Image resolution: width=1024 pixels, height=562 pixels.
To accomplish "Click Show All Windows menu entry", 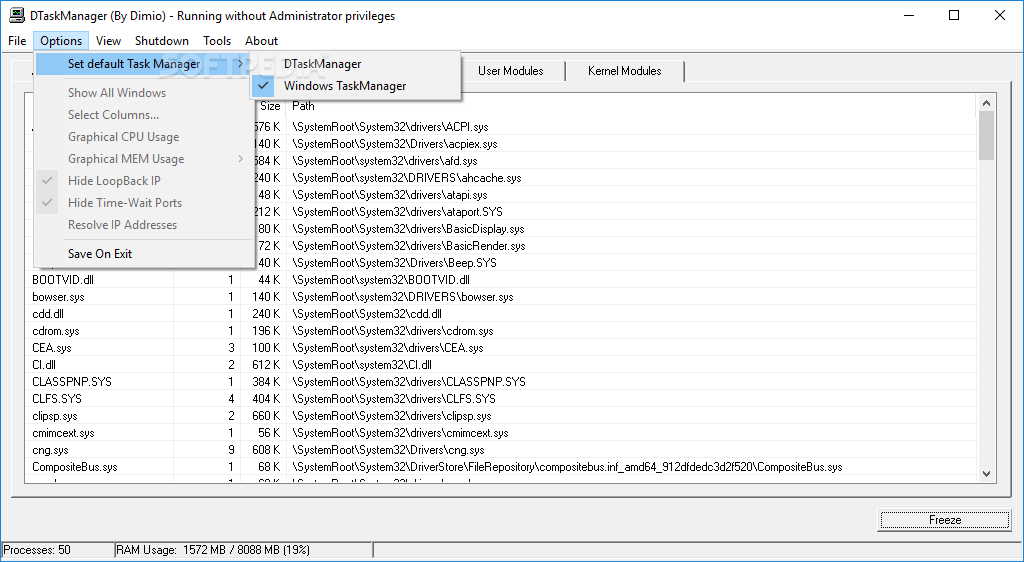I will tap(144, 93).
